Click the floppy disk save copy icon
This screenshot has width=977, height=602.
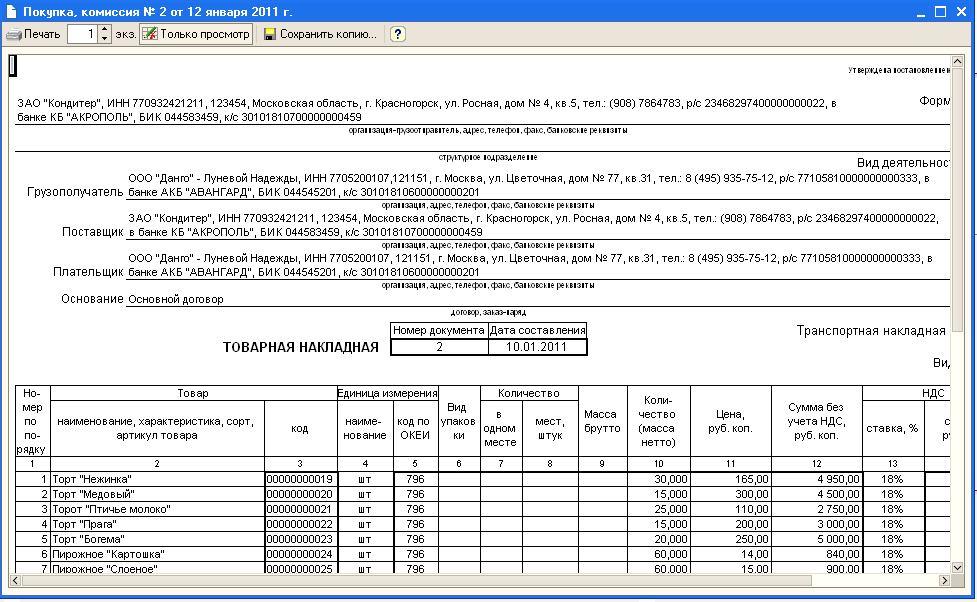tap(270, 35)
